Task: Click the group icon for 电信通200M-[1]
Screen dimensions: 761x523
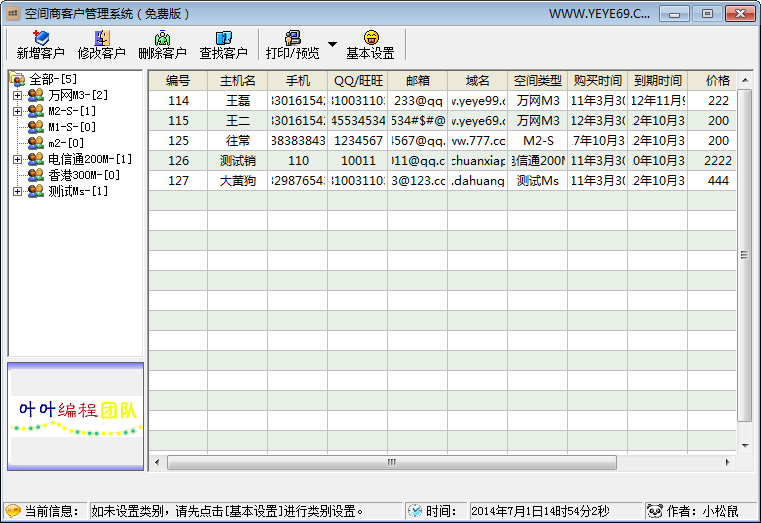Action: [x=35, y=159]
